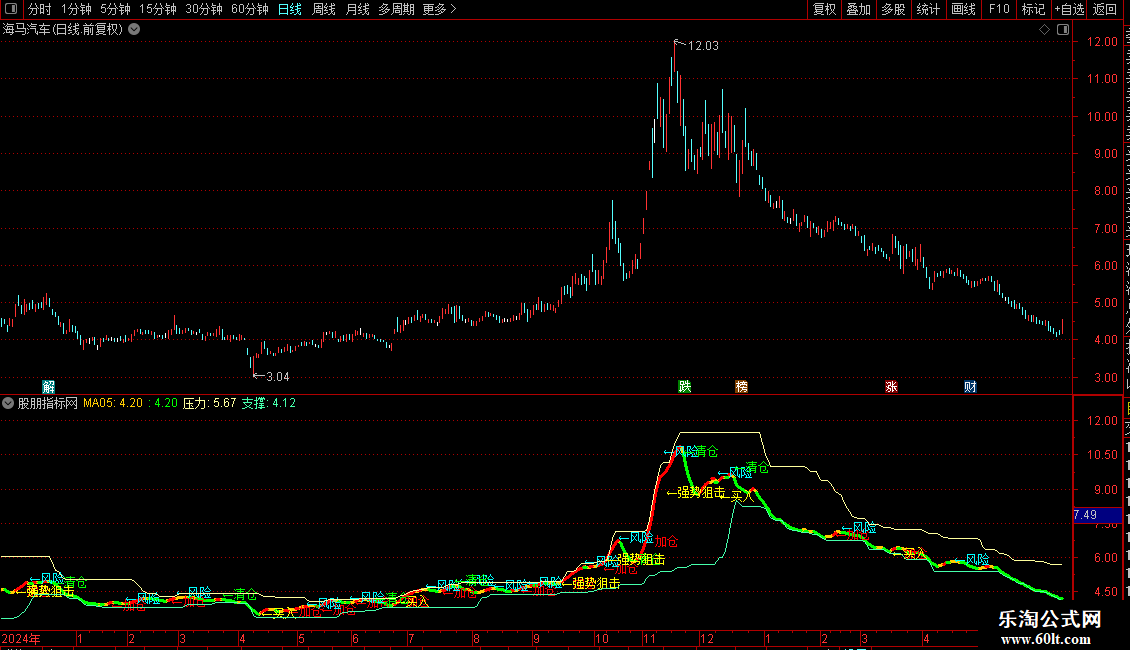
Task: Open the 股朋指标网 indicator dropdown arrow
Action: [8, 404]
